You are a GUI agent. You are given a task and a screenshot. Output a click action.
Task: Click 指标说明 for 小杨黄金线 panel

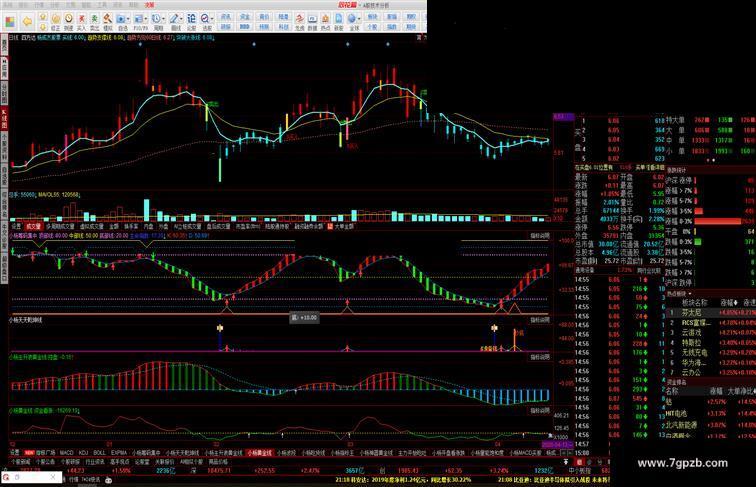tap(540, 410)
